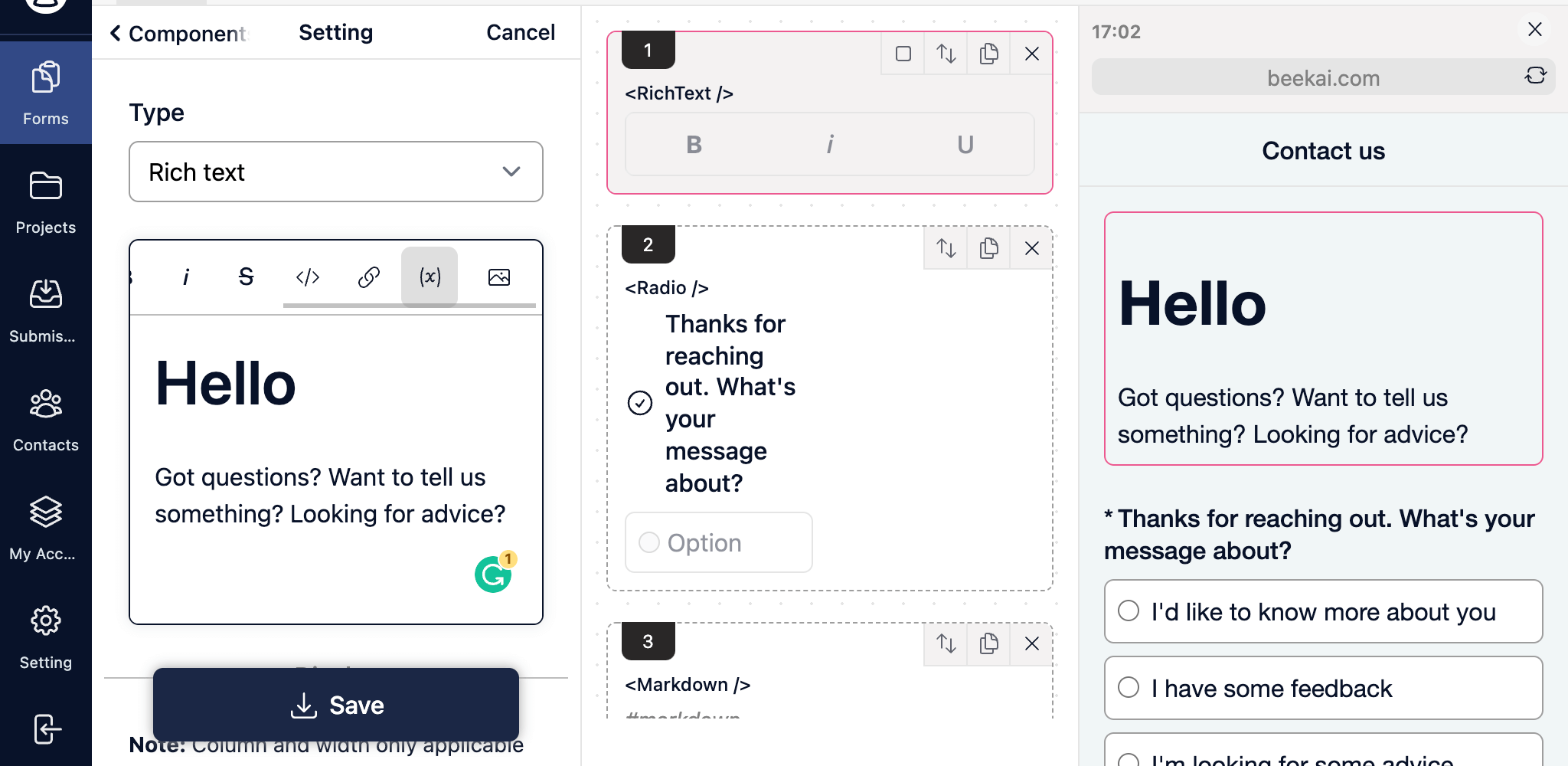Reorder Radio component 2 with arrows icon
This screenshot has width=1568, height=766.
coord(946,248)
